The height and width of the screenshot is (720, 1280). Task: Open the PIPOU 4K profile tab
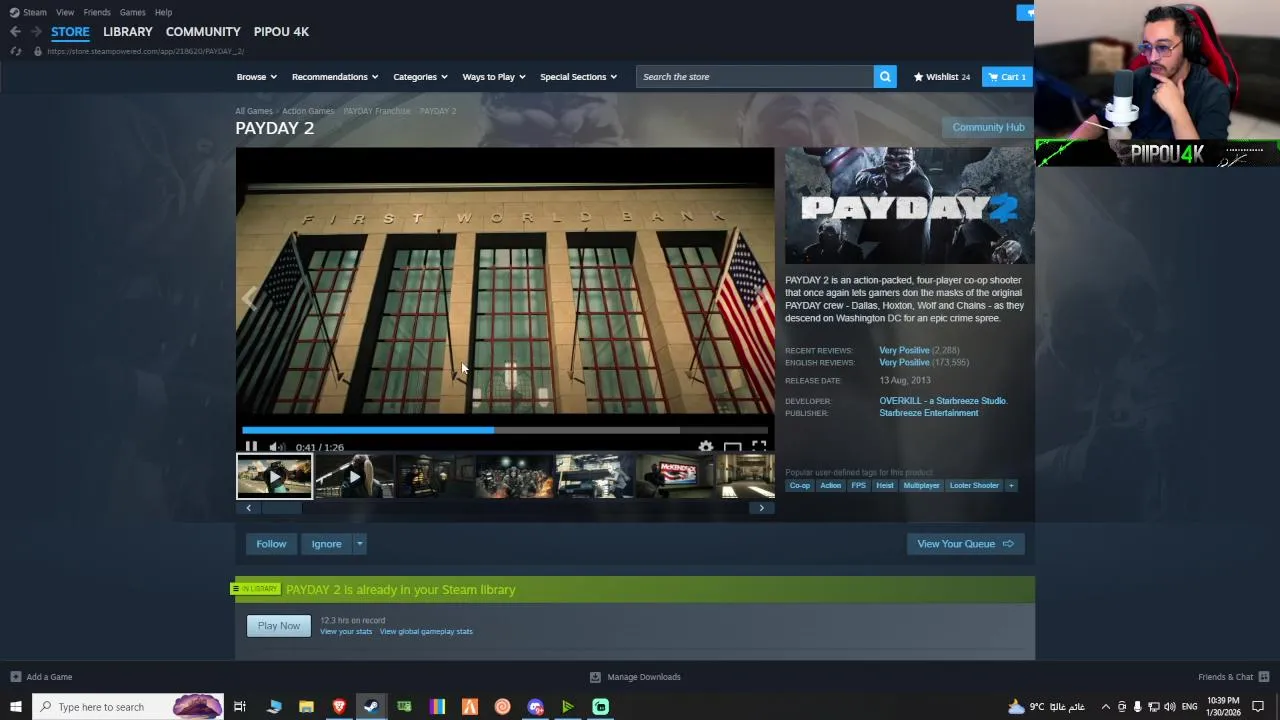[x=281, y=32]
